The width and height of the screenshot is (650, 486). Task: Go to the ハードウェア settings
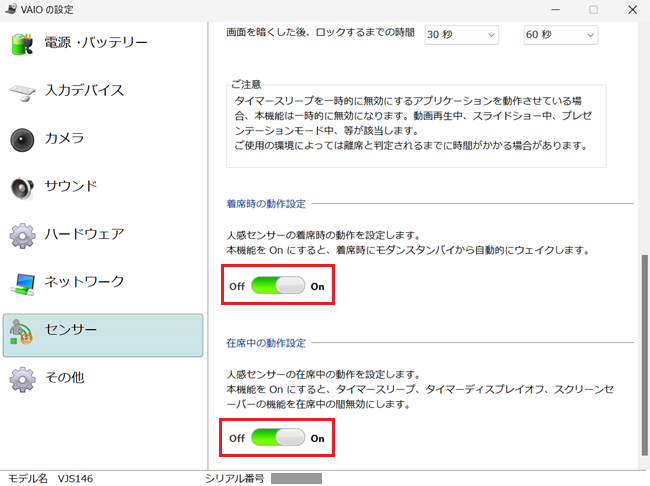tap(84, 233)
